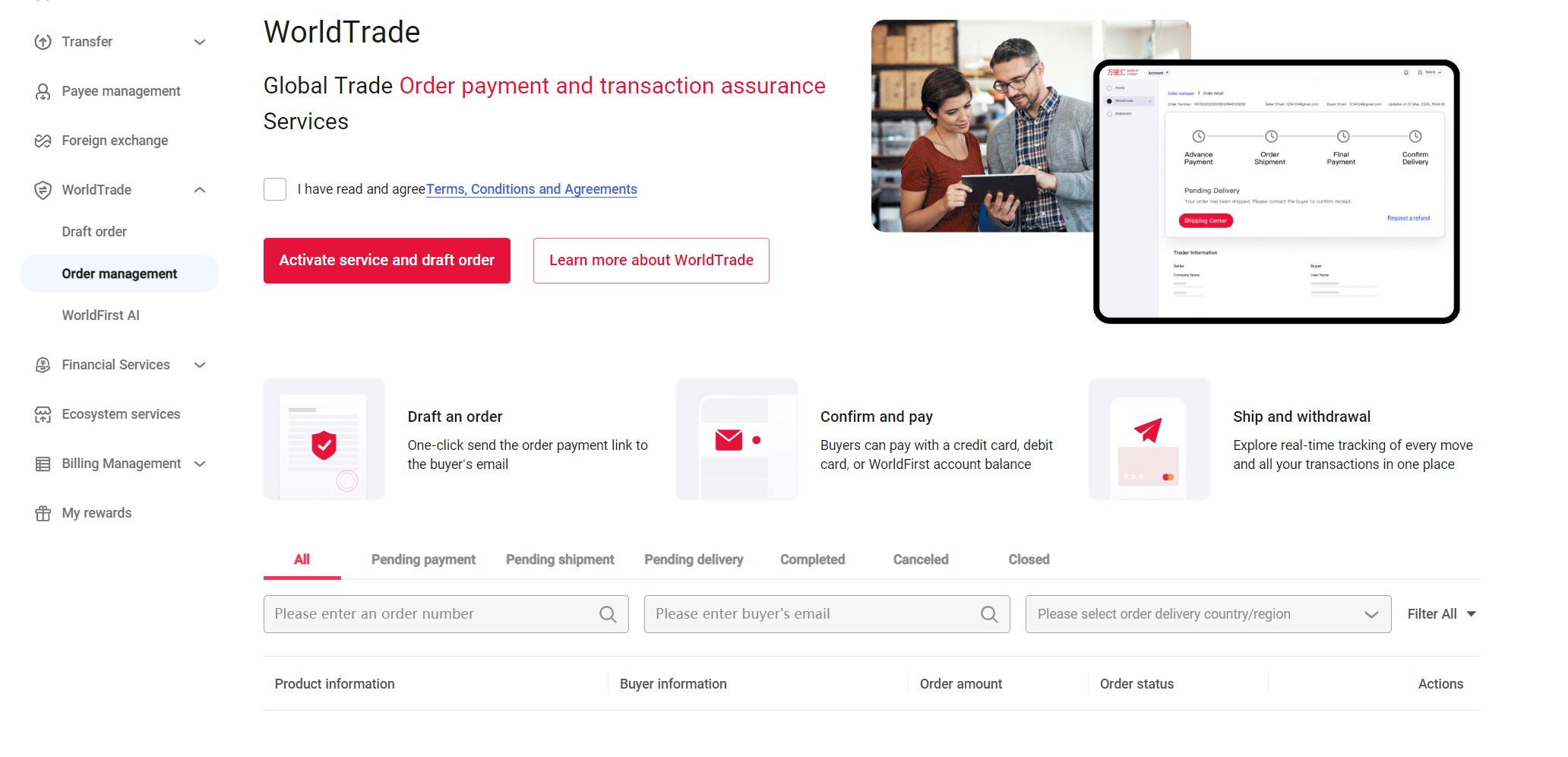Check the agree to Terms checkbox

[275, 189]
